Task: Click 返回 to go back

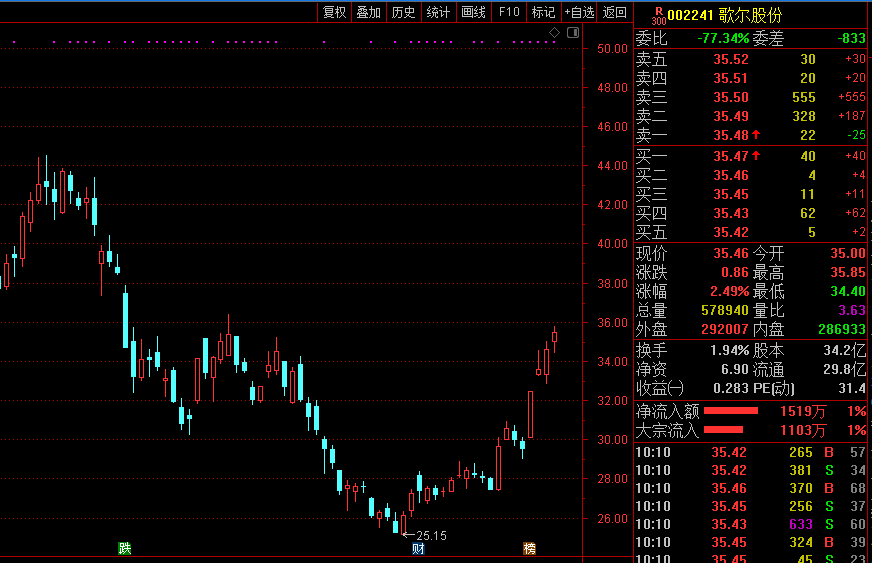Action: coord(615,12)
